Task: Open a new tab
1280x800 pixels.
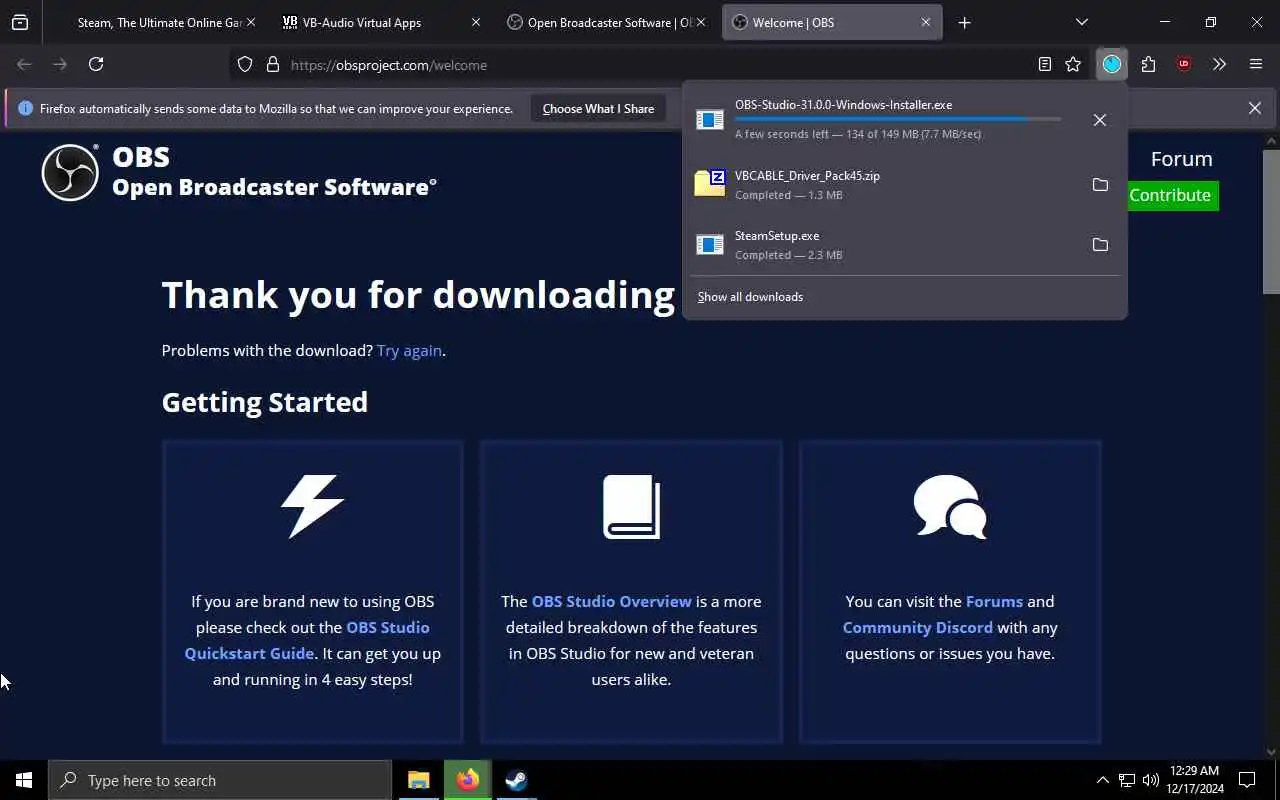Action: pyautogui.click(x=964, y=22)
